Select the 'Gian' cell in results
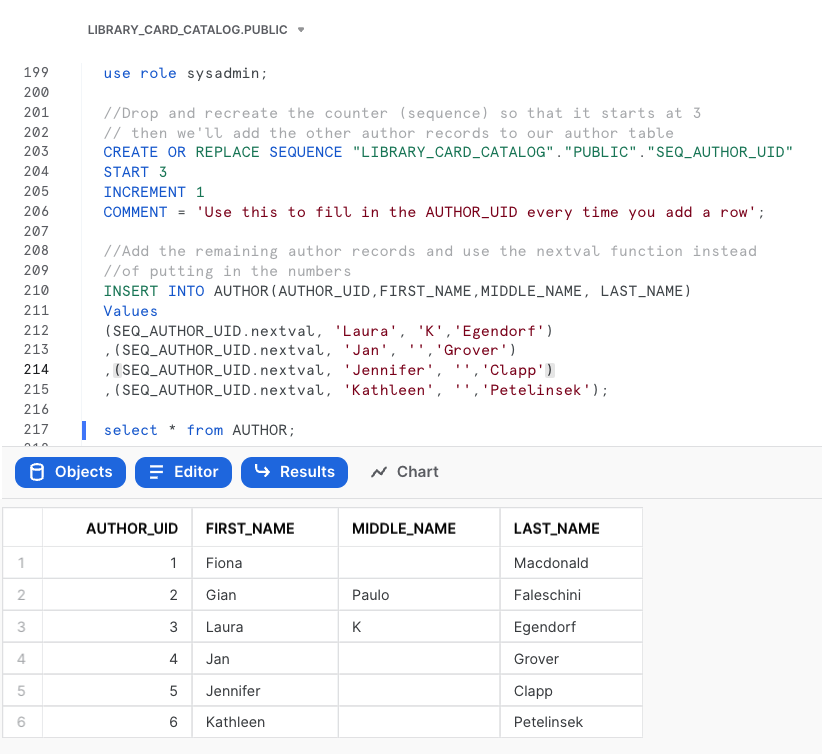The width and height of the screenshot is (822, 754). point(265,595)
